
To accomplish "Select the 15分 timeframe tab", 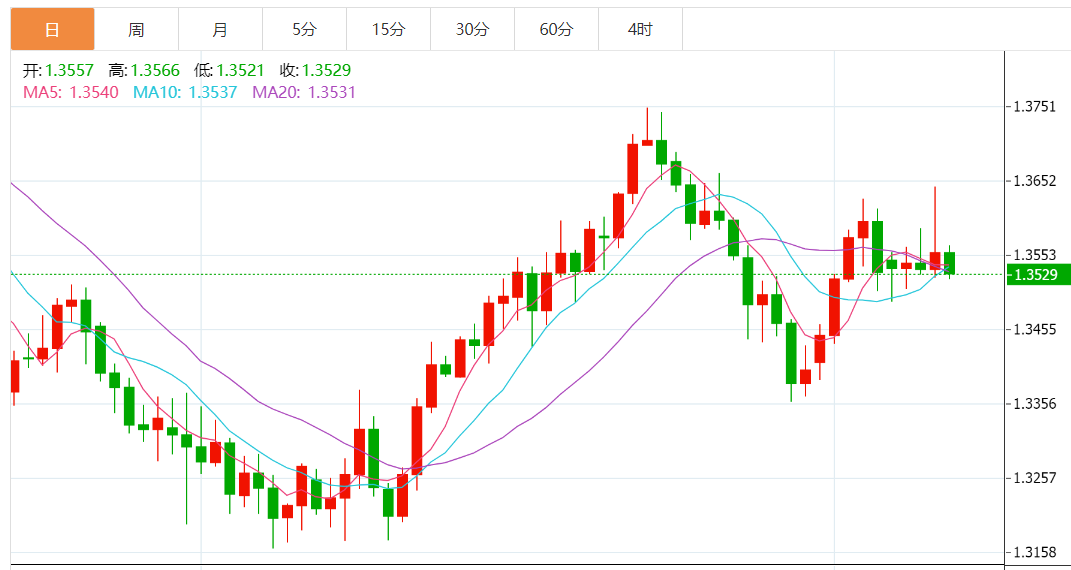I will [388, 30].
